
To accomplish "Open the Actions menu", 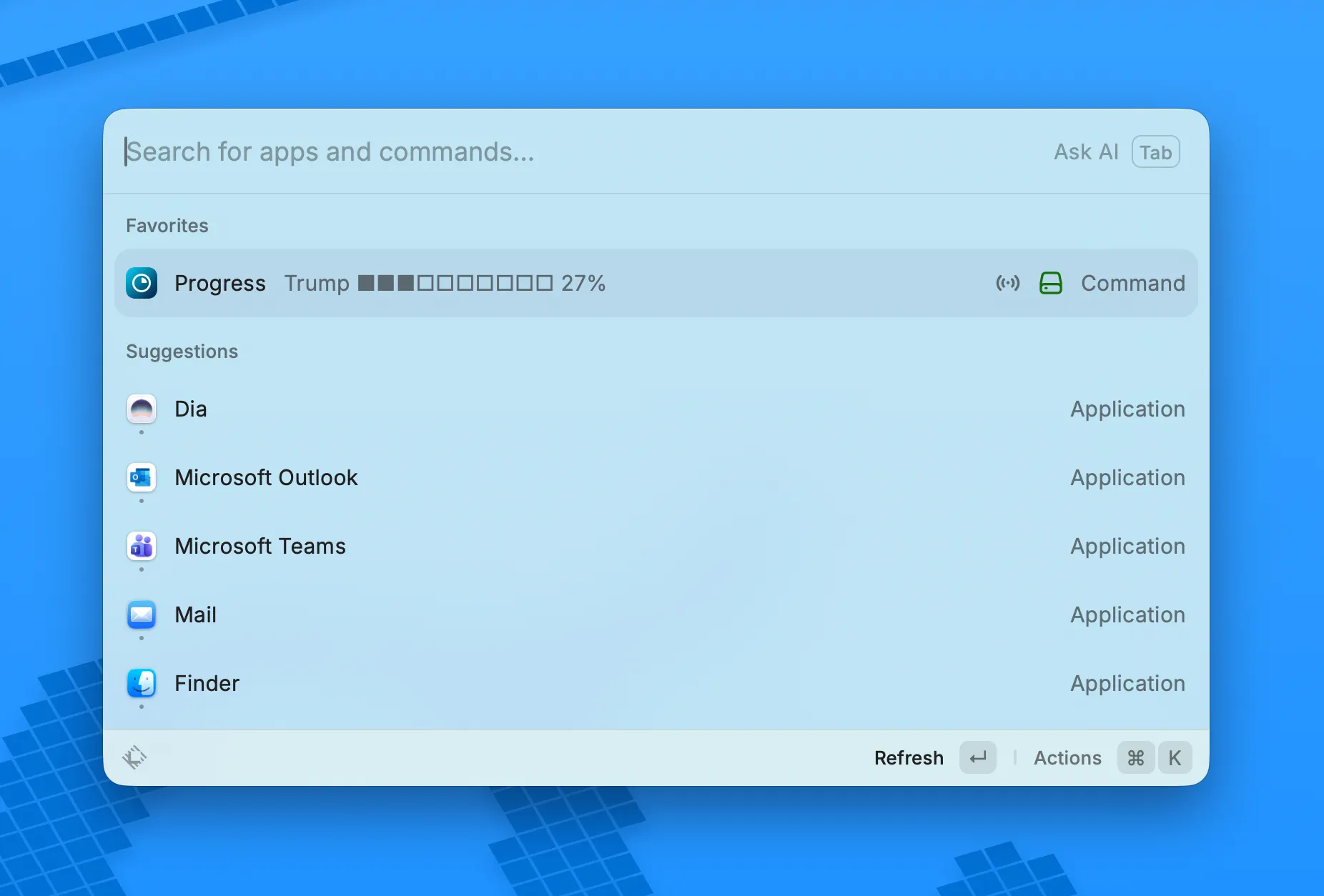I will point(1067,757).
